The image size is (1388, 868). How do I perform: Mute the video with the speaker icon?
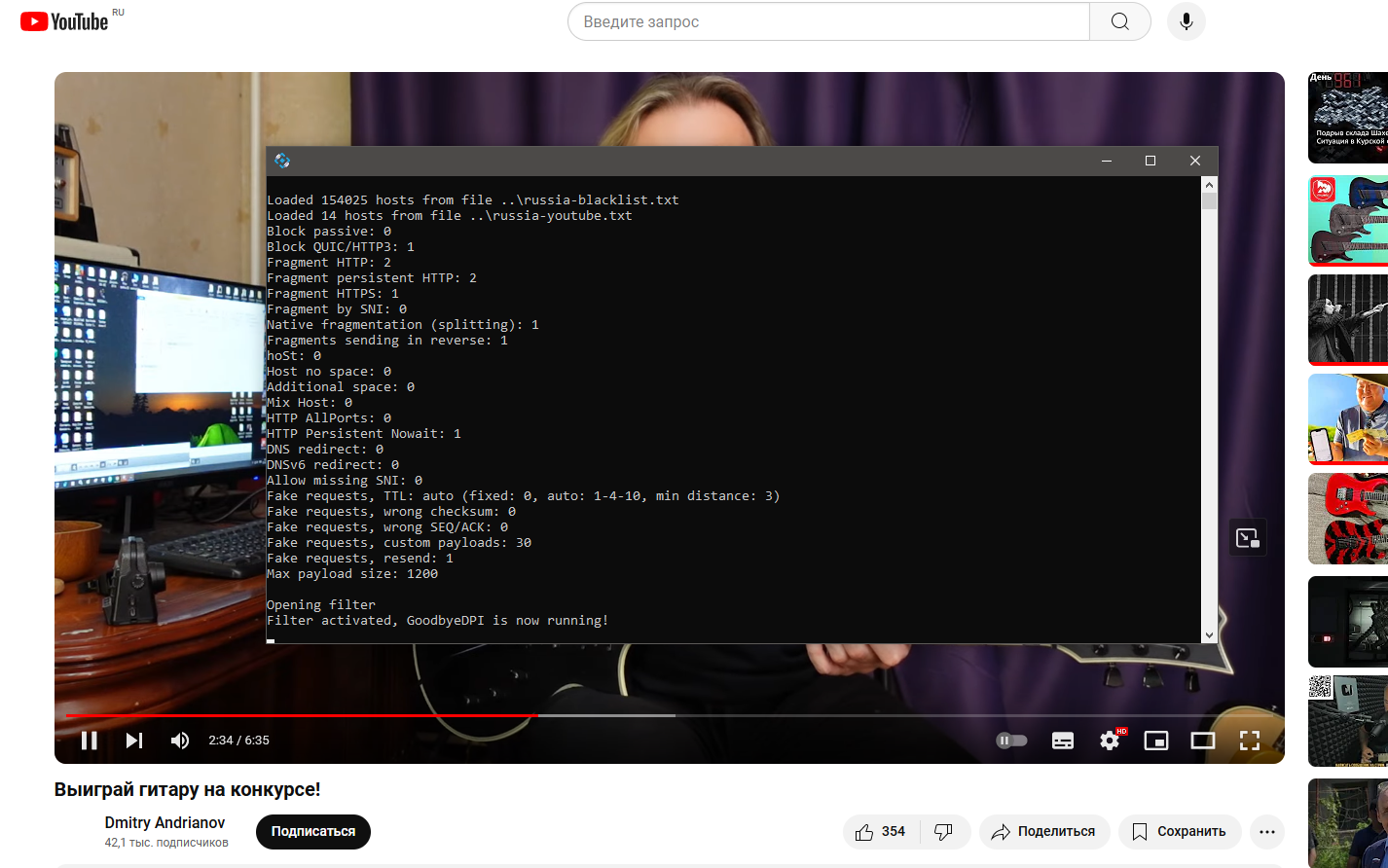point(180,741)
